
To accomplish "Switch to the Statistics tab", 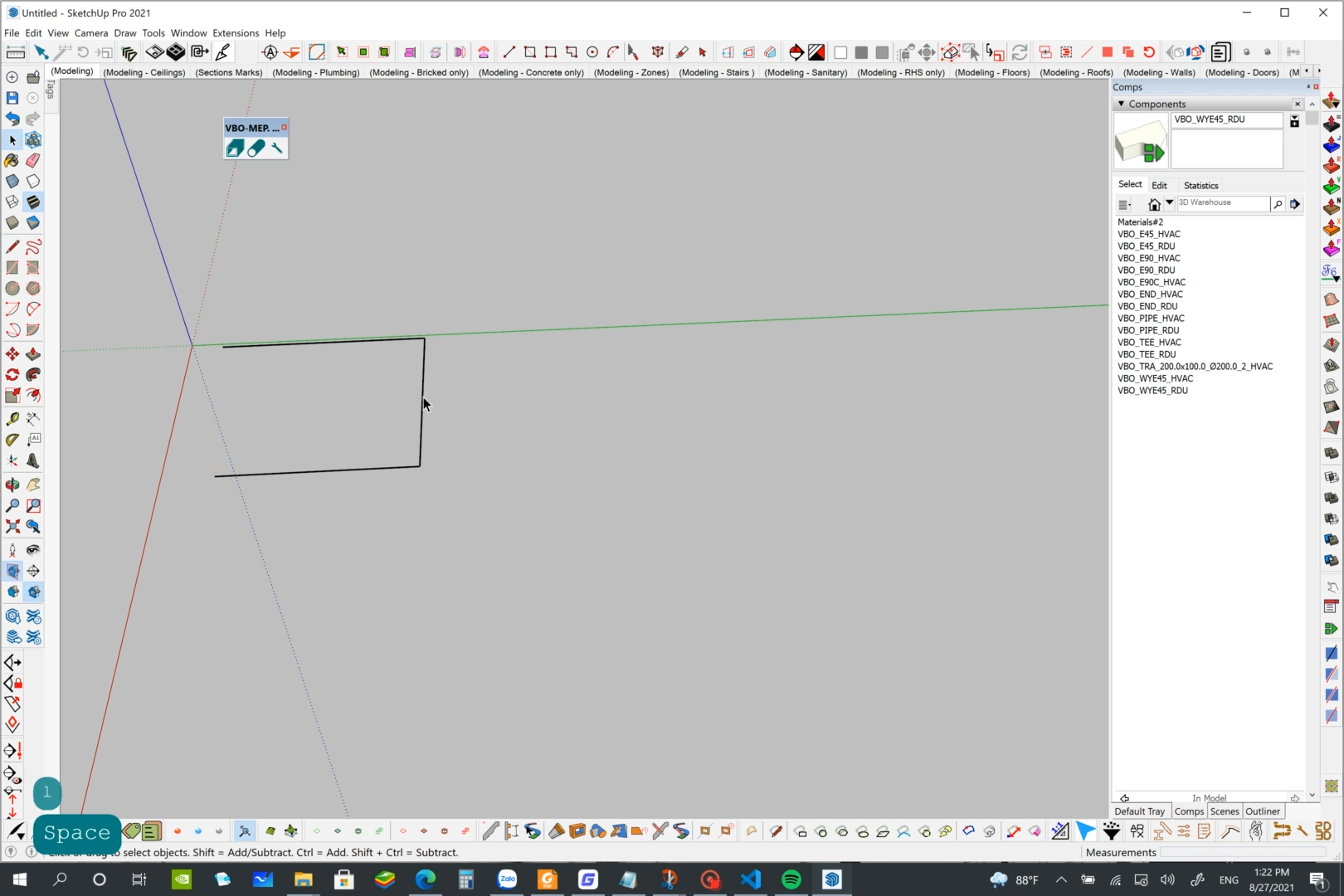I will tap(1200, 185).
